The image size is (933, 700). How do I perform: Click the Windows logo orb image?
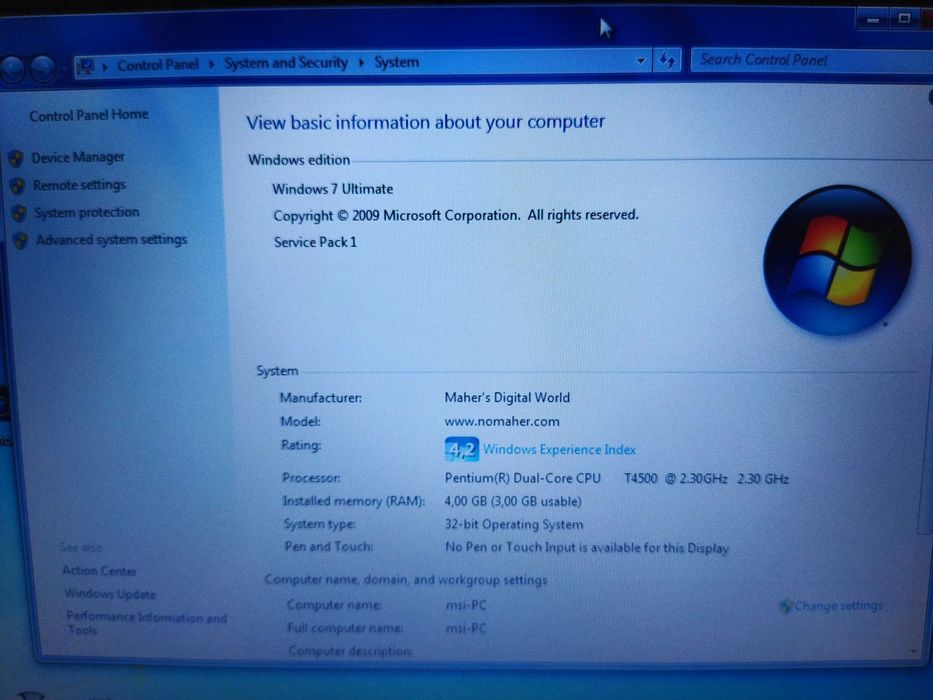pyautogui.click(x=837, y=261)
